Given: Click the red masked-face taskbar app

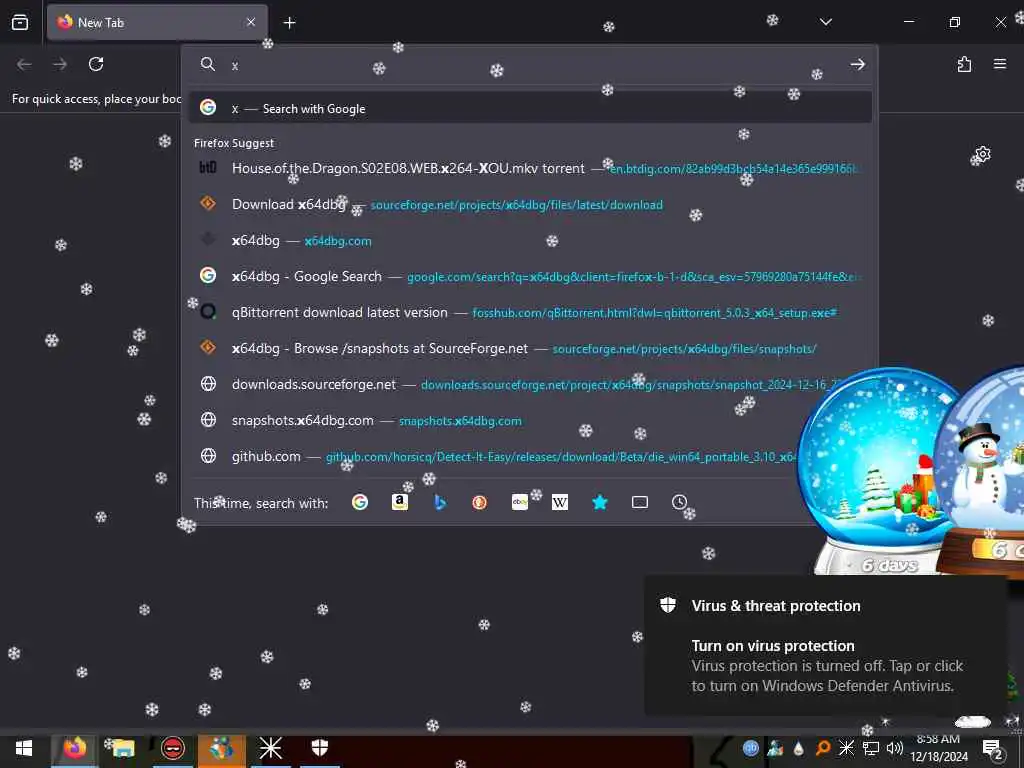Looking at the screenshot, I should 172,748.
